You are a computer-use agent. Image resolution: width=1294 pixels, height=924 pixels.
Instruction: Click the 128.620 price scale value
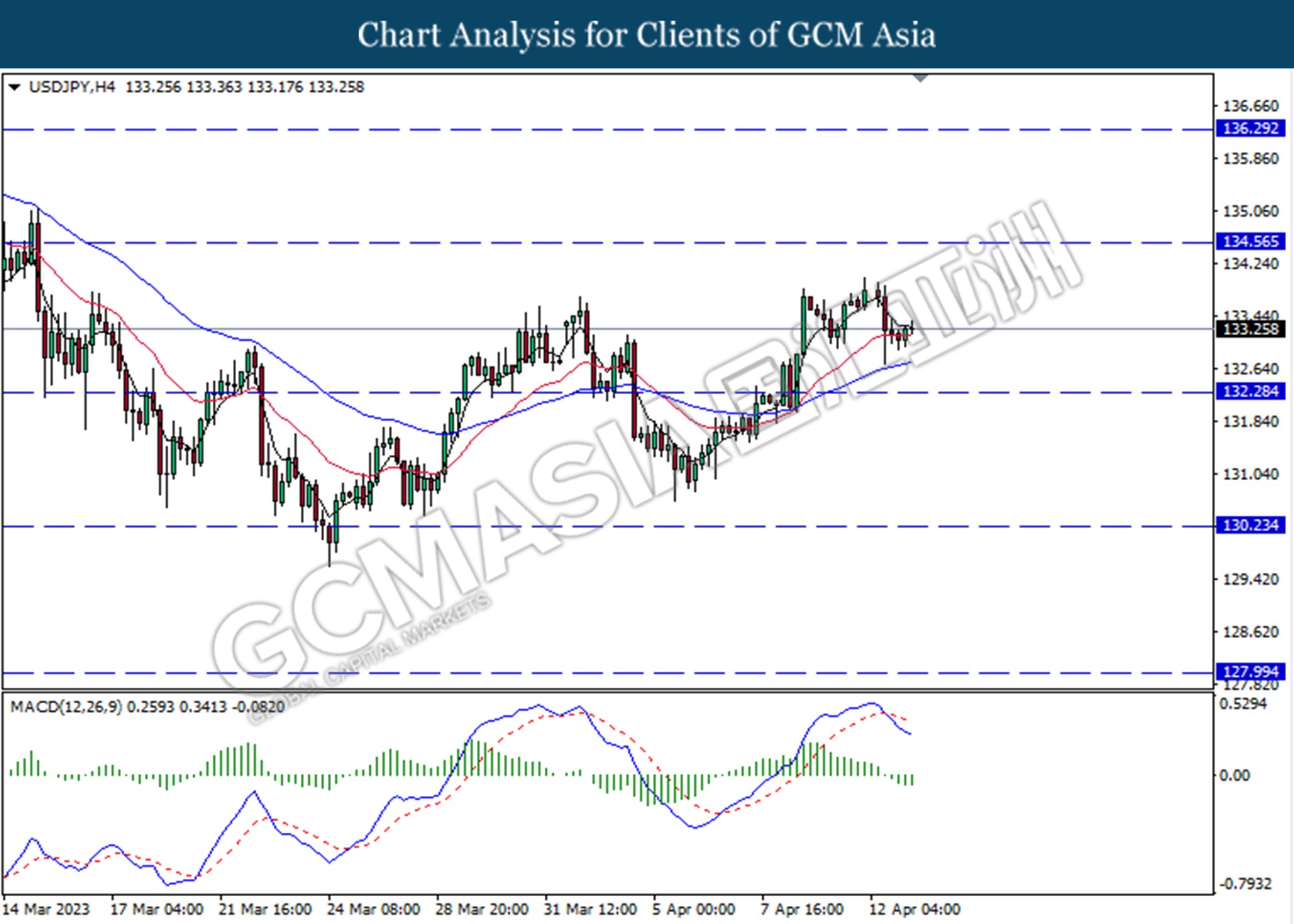tap(1251, 632)
